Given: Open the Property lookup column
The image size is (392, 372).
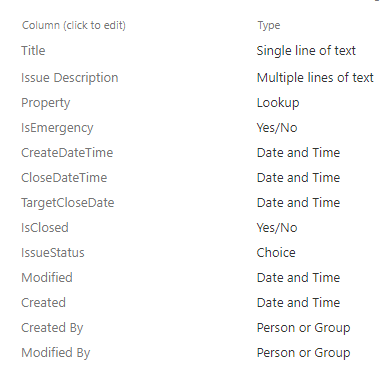Looking at the screenshot, I should point(46,103).
